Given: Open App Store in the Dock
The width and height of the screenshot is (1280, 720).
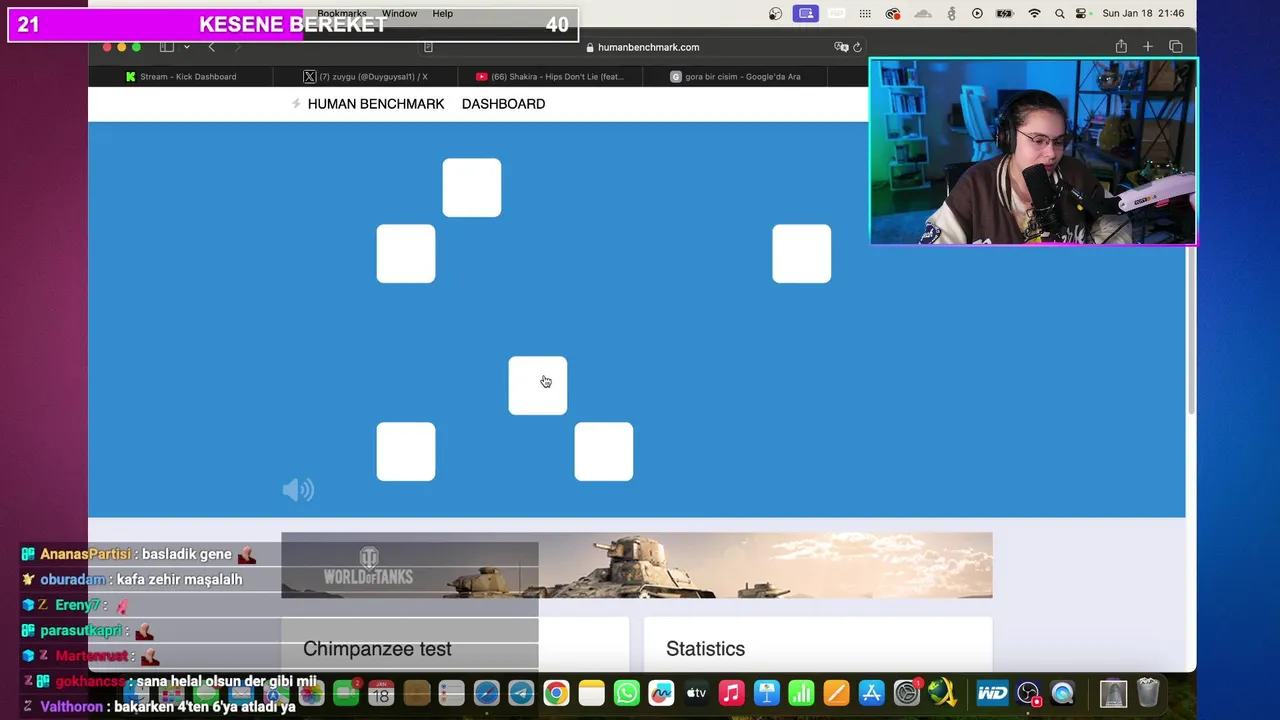Looking at the screenshot, I should click(x=871, y=693).
